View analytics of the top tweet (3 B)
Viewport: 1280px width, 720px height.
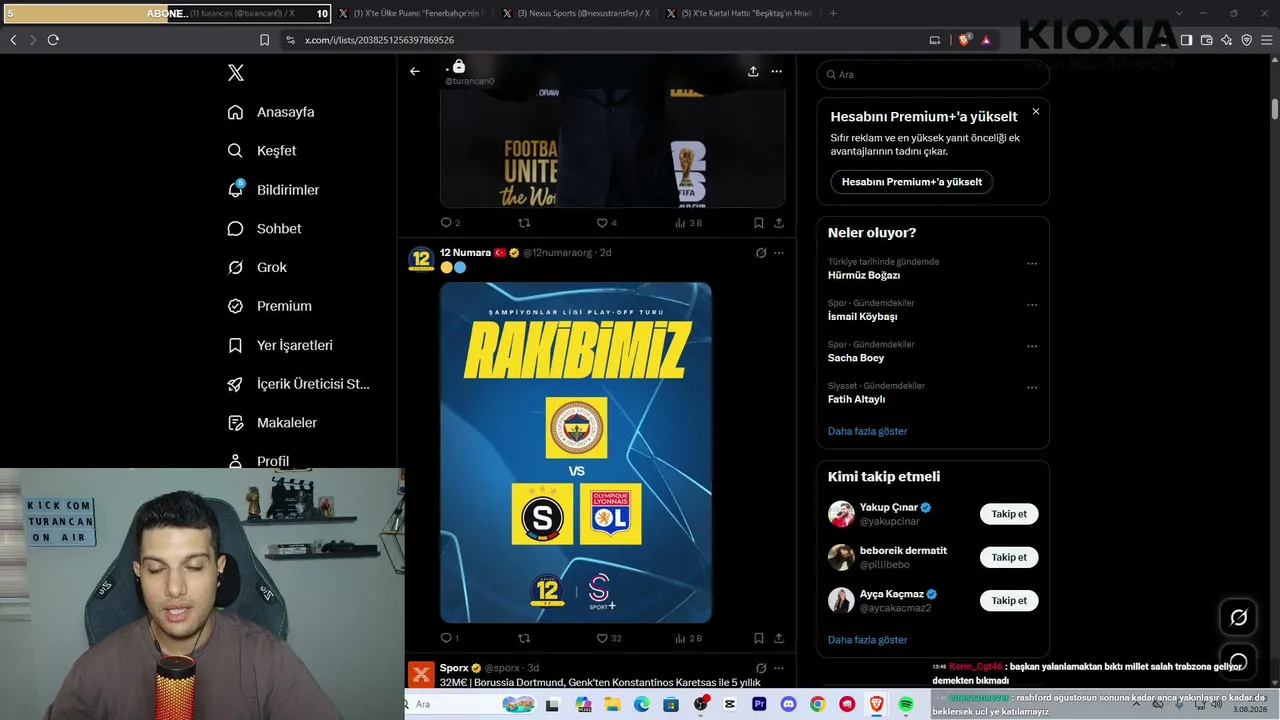point(689,223)
